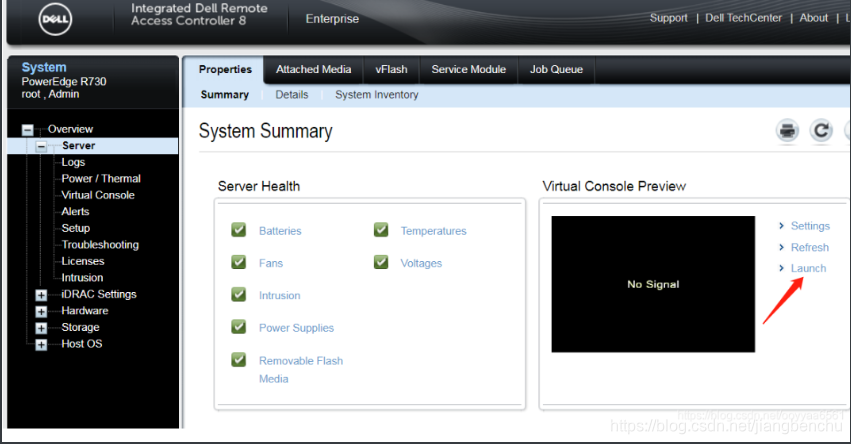The image size is (851, 444).
Task: Open the Intrusion health link
Action: [280, 295]
